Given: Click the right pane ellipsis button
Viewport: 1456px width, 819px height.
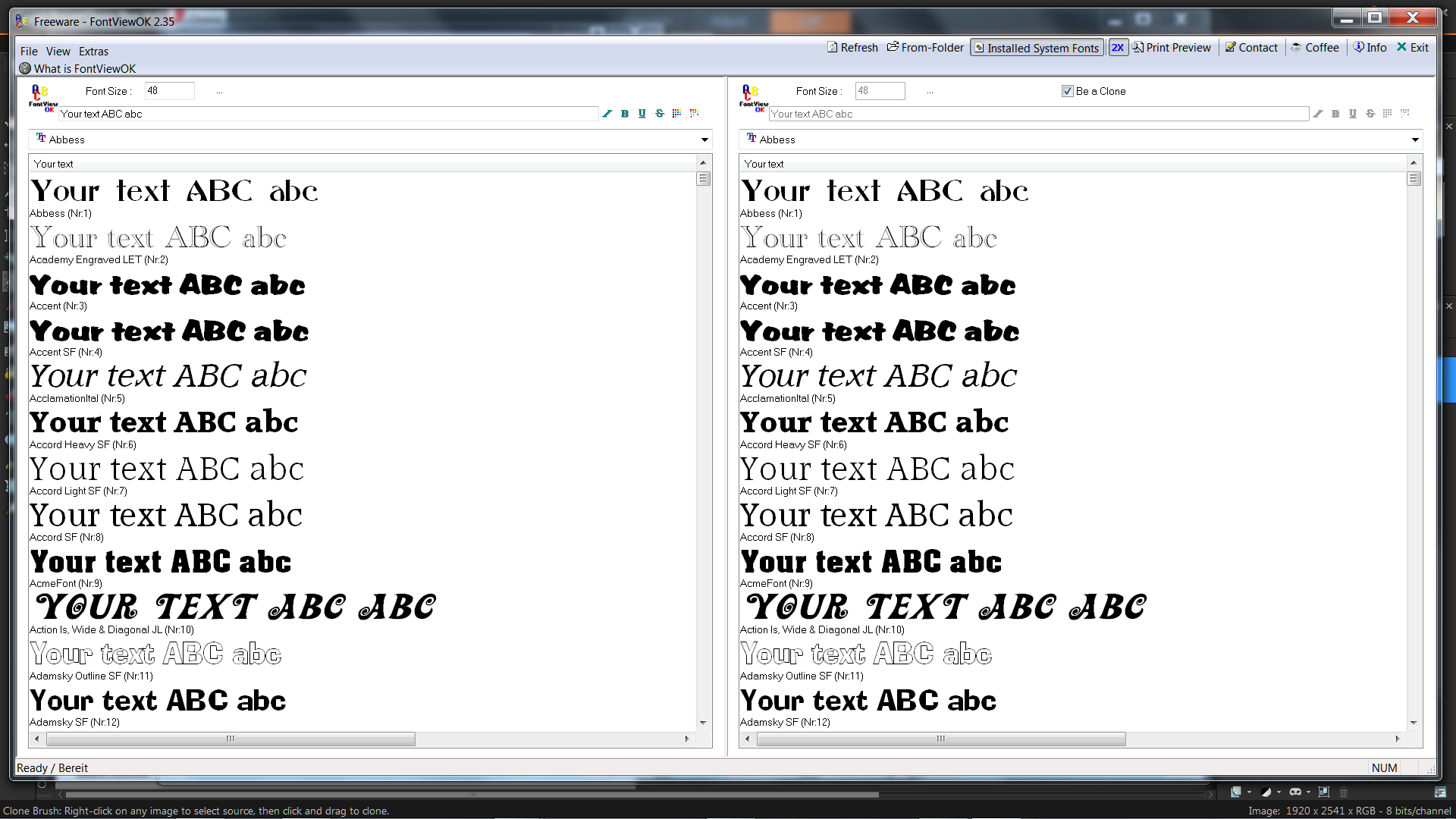Looking at the screenshot, I should (930, 92).
